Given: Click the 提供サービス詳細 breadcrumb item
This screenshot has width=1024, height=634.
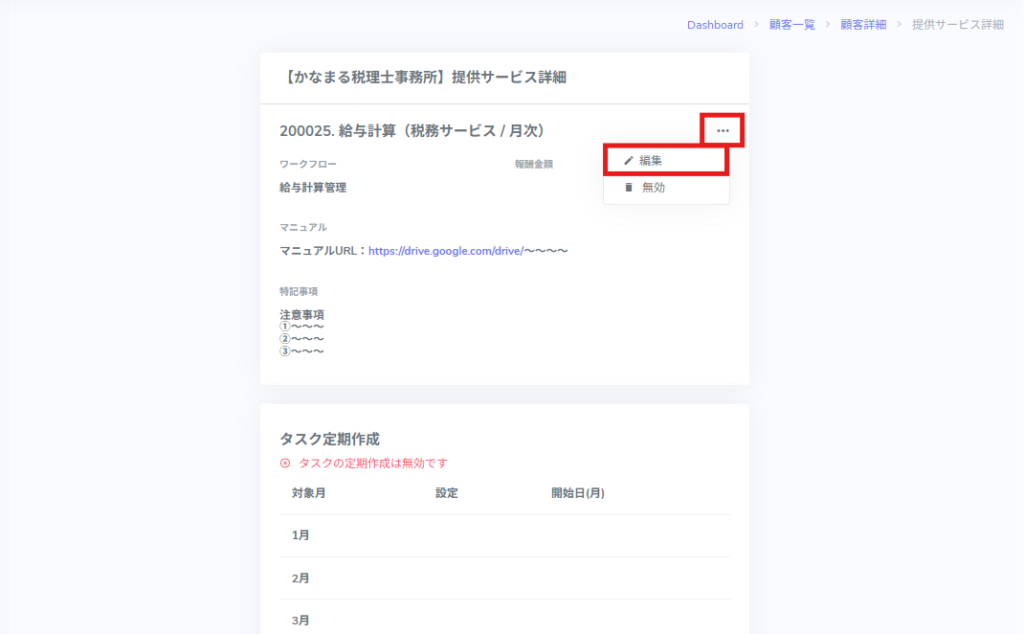Looking at the screenshot, I should (957, 25).
